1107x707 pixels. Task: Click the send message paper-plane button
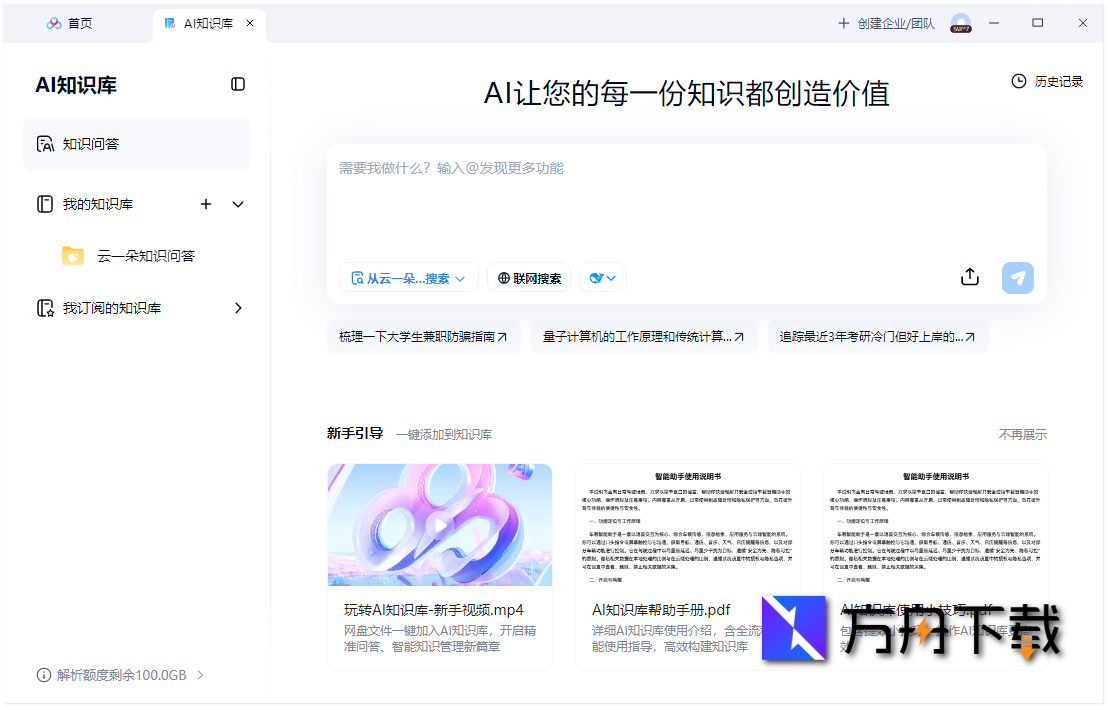click(x=1017, y=277)
